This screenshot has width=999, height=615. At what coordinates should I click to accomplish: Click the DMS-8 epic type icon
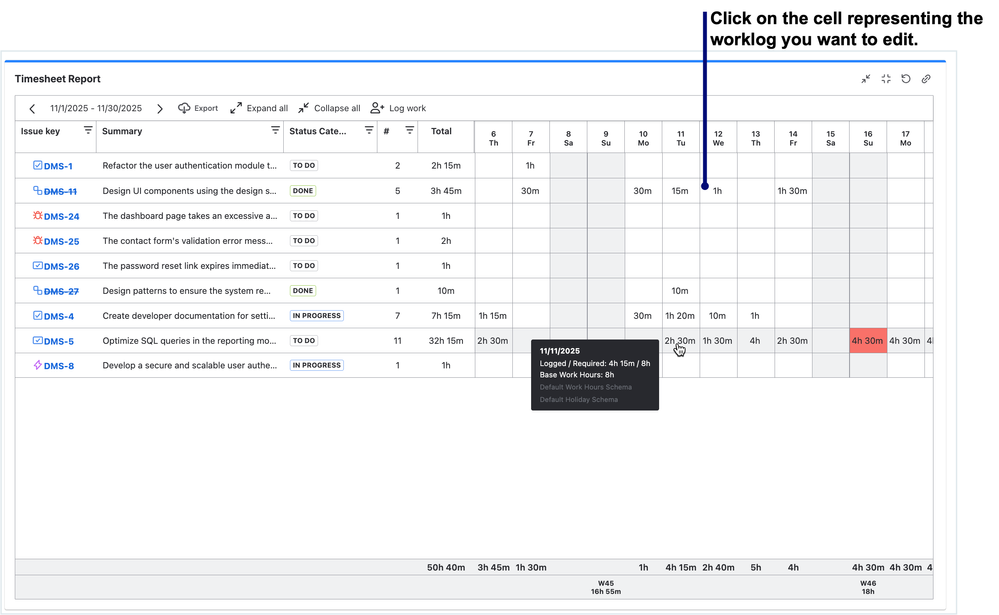(x=38, y=365)
